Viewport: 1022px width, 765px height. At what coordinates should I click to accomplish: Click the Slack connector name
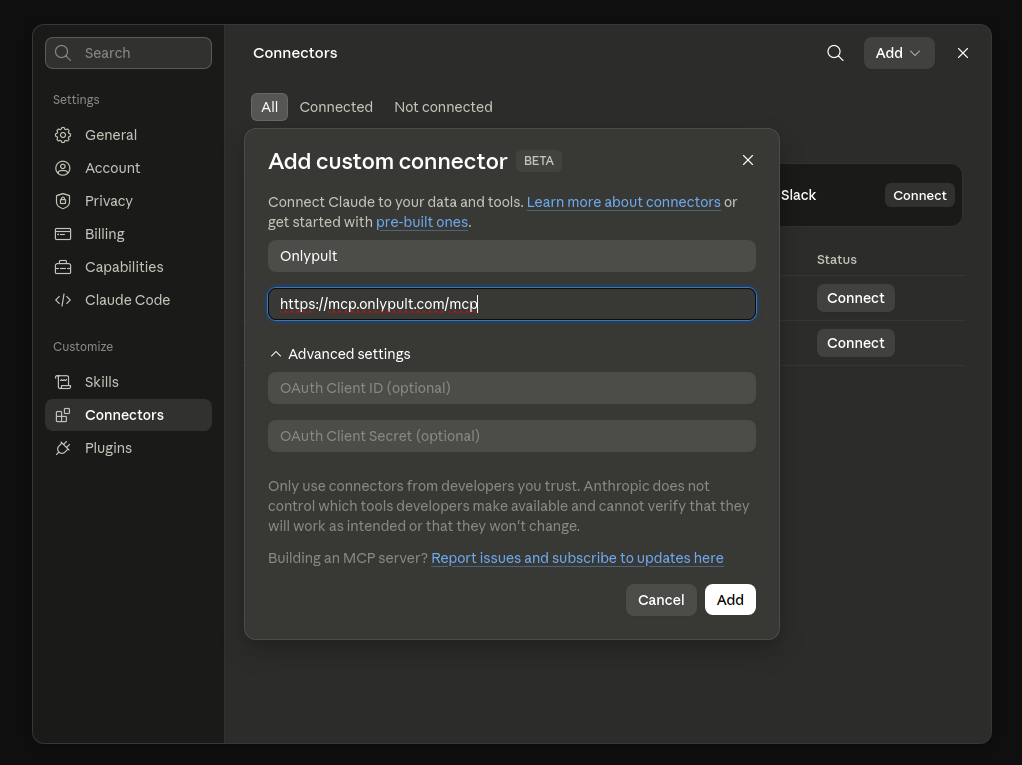click(x=798, y=195)
